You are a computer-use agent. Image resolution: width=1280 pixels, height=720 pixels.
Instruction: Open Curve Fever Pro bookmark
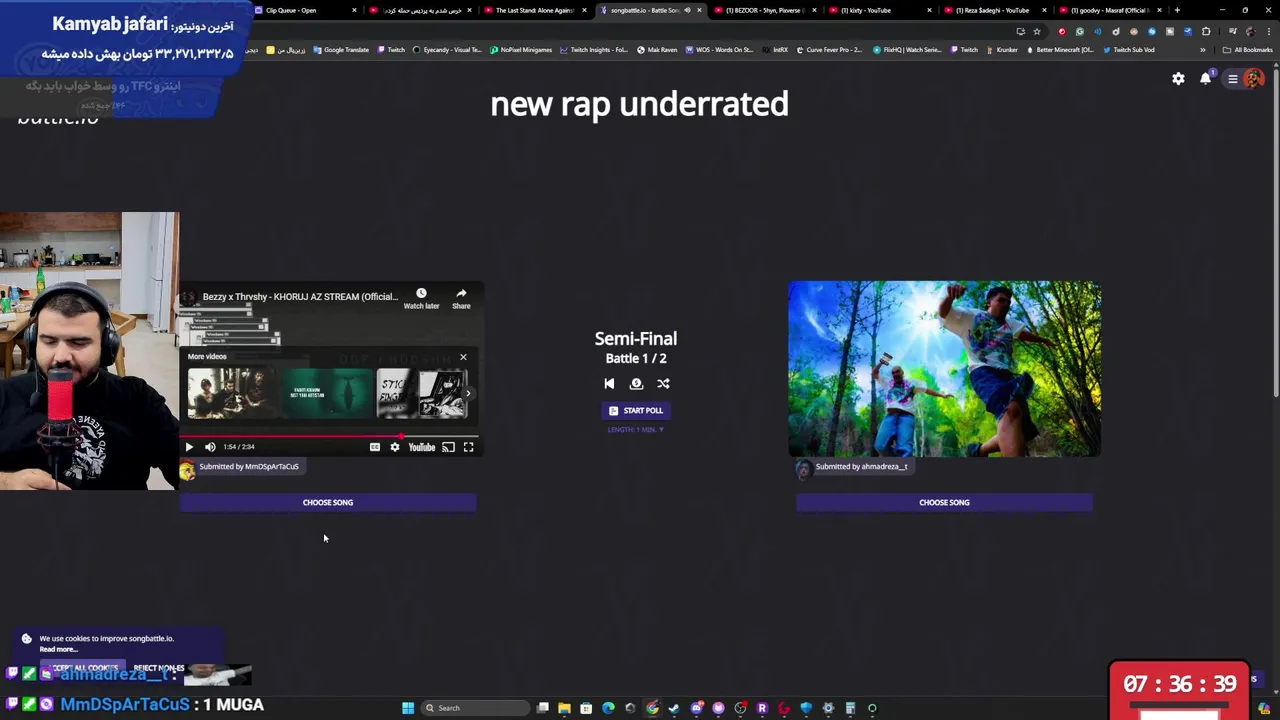829,50
